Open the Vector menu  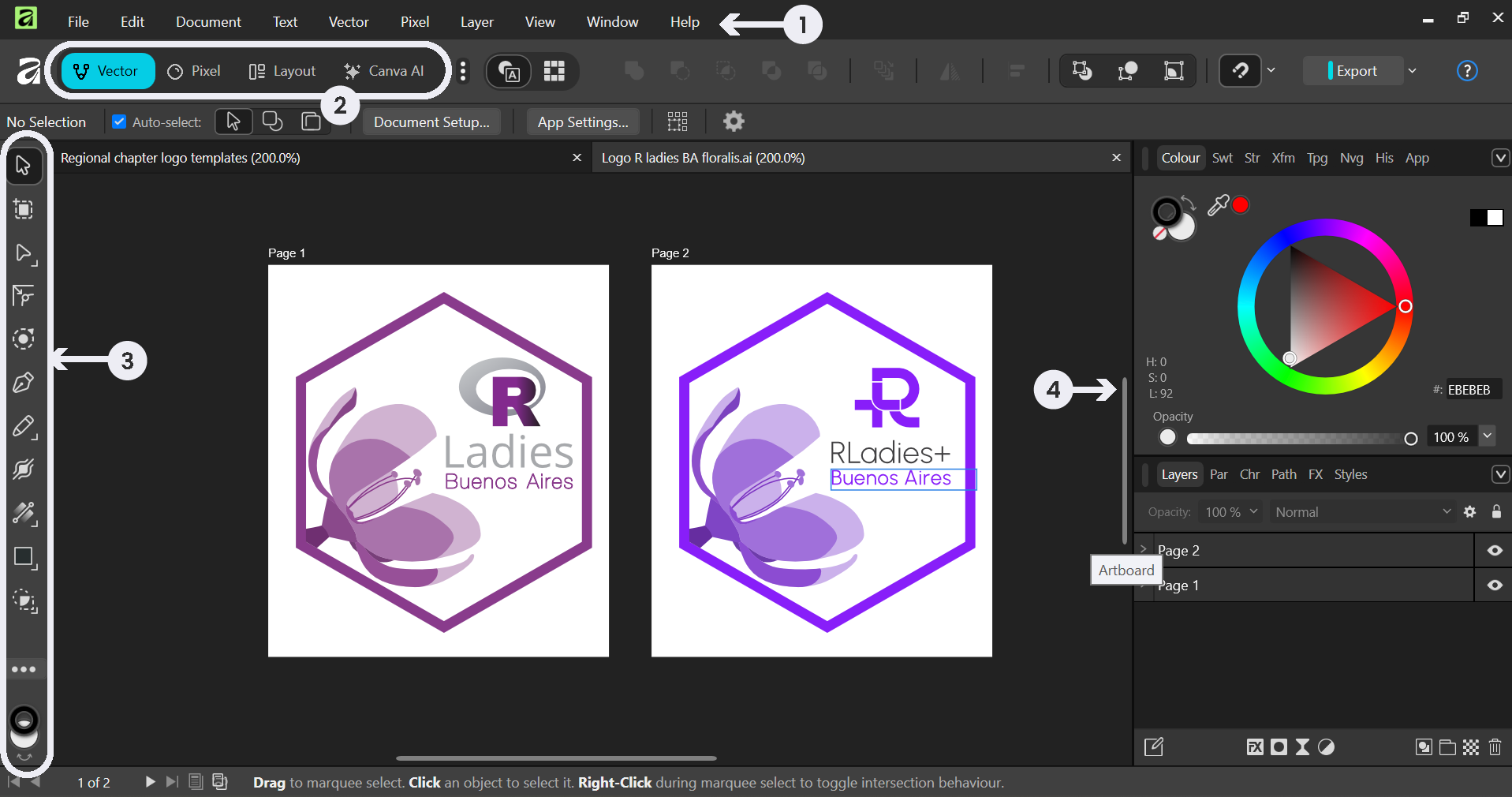pyautogui.click(x=349, y=22)
